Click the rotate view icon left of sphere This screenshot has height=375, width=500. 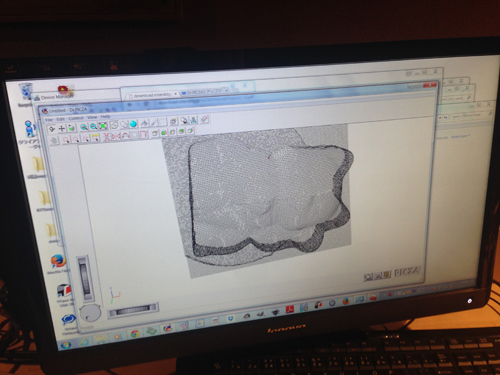tap(114, 125)
